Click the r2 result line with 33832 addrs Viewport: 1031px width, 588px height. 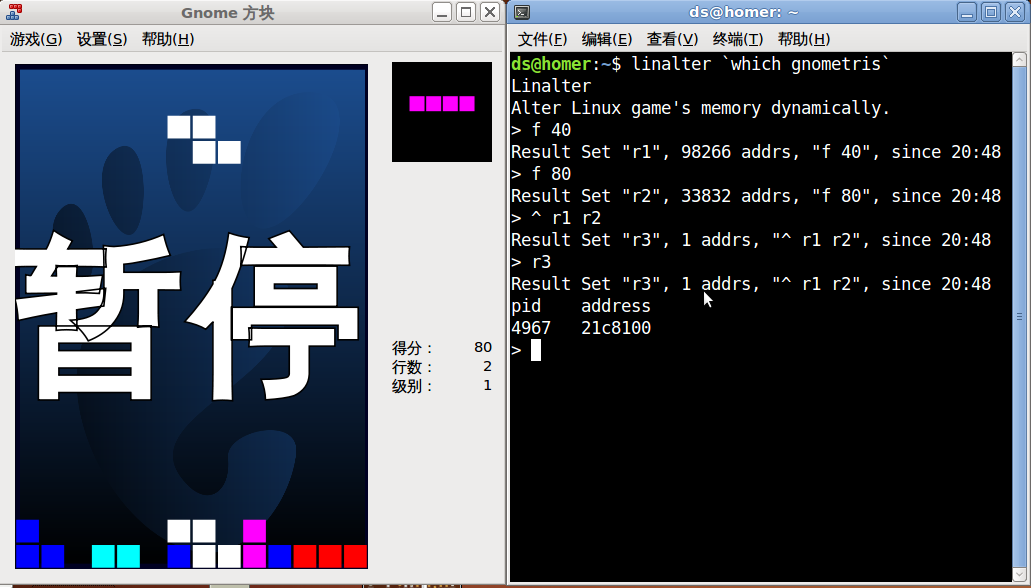(x=756, y=196)
